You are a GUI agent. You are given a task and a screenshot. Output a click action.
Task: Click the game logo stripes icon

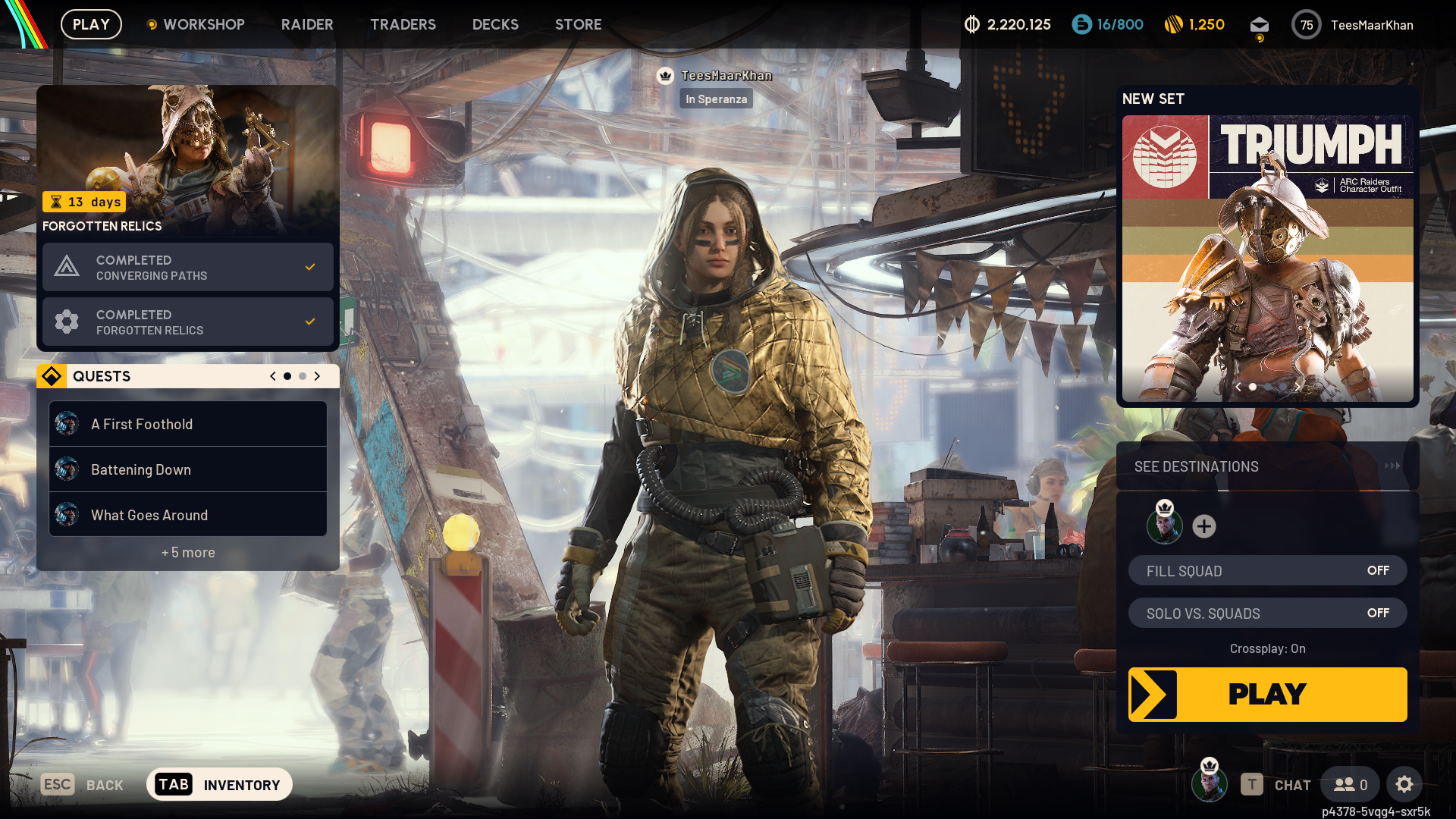(25, 24)
